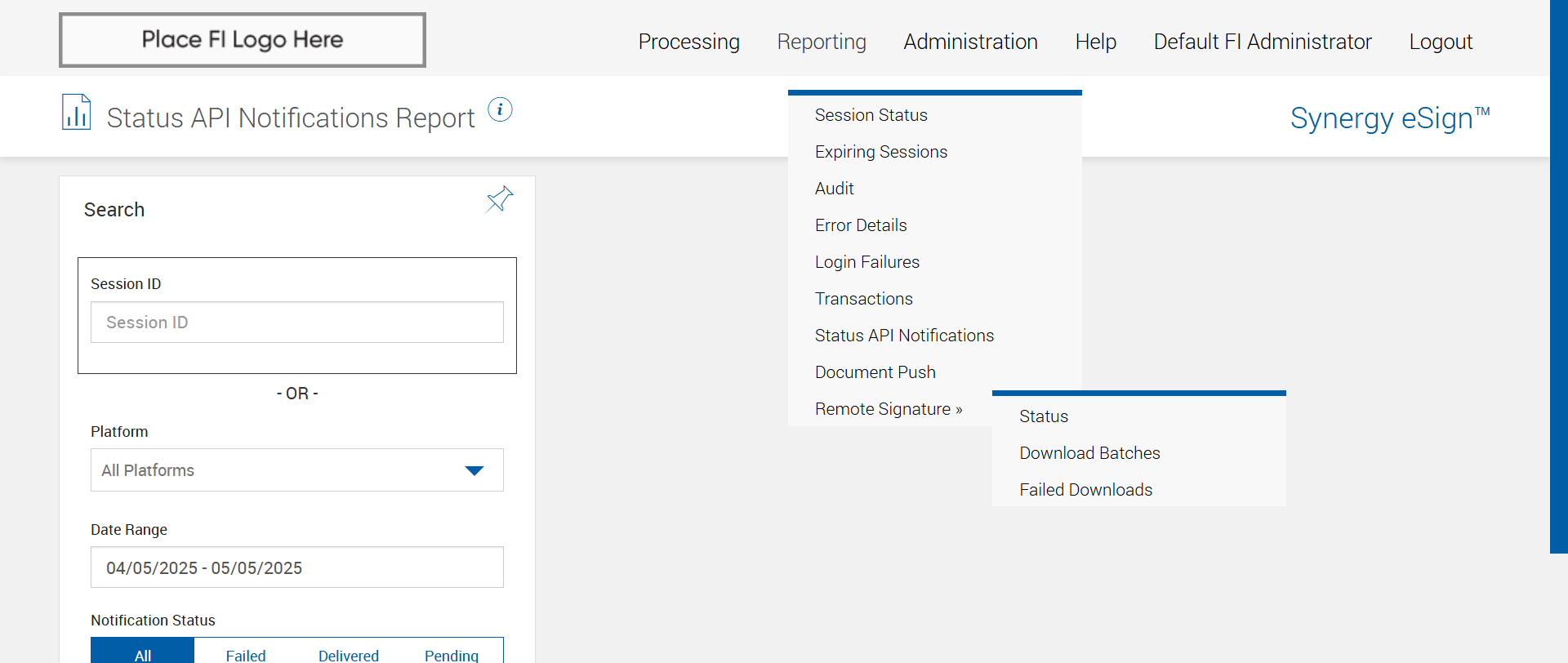1568x663 pixels.
Task: Open the Administration menu
Action: coord(970,42)
